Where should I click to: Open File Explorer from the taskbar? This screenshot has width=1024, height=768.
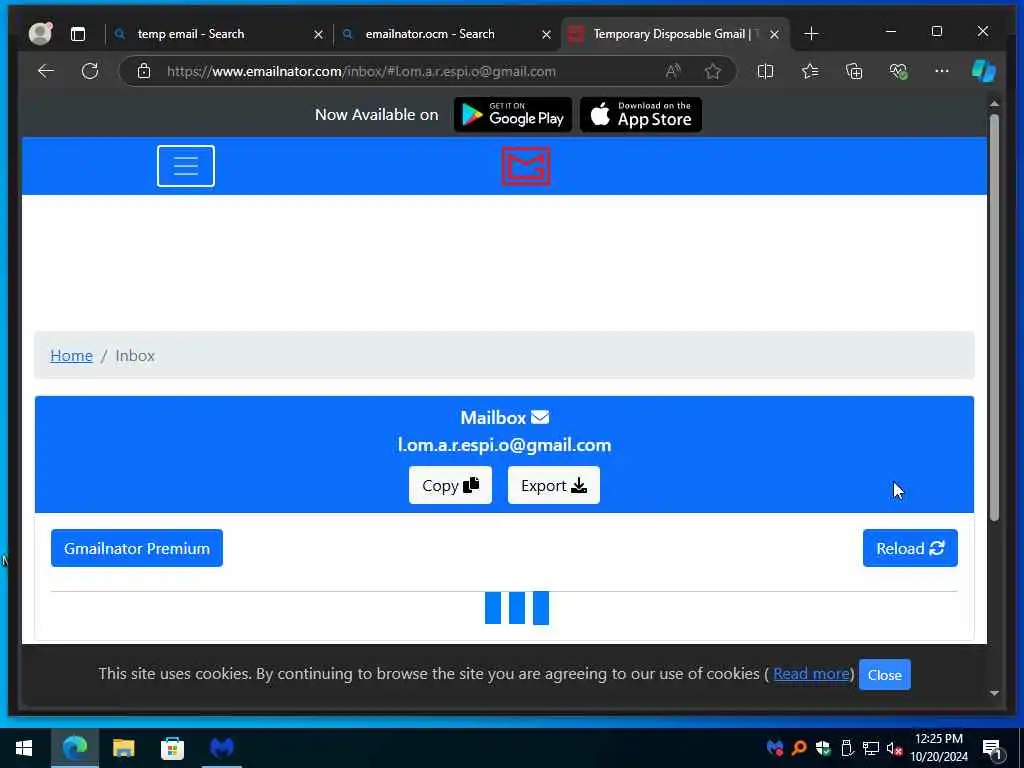(123, 748)
